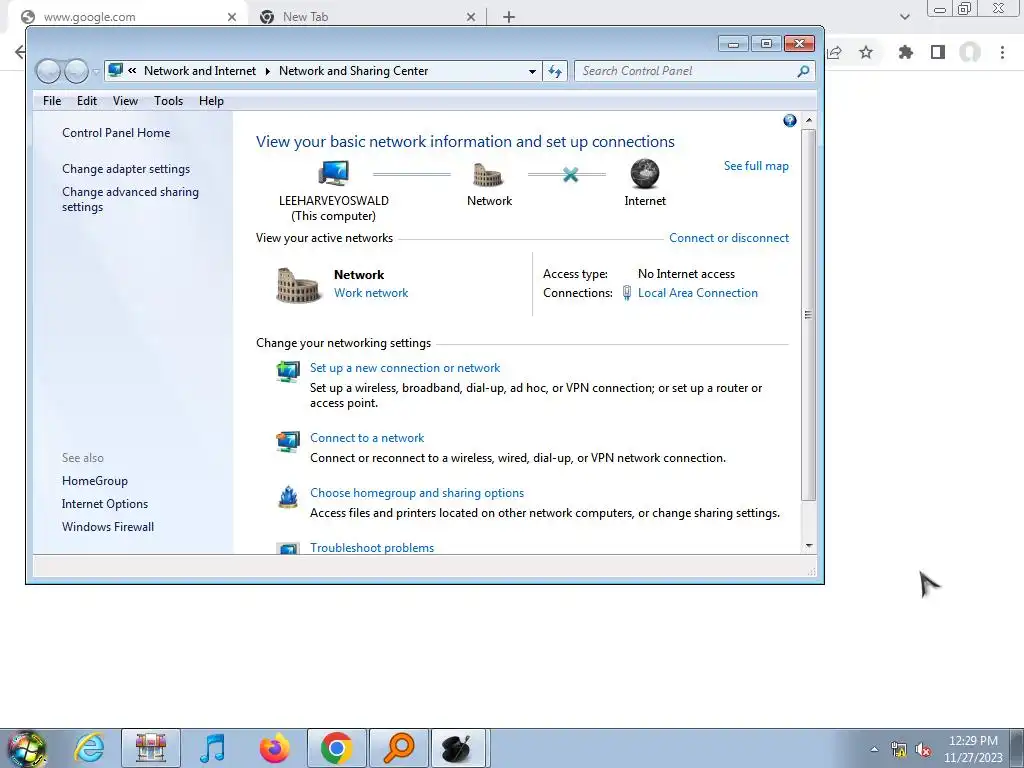Screen dimensions: 1024x768
Task: Expand the Network and Internet breadcrumb arrow
Action: tap(268, 71)
